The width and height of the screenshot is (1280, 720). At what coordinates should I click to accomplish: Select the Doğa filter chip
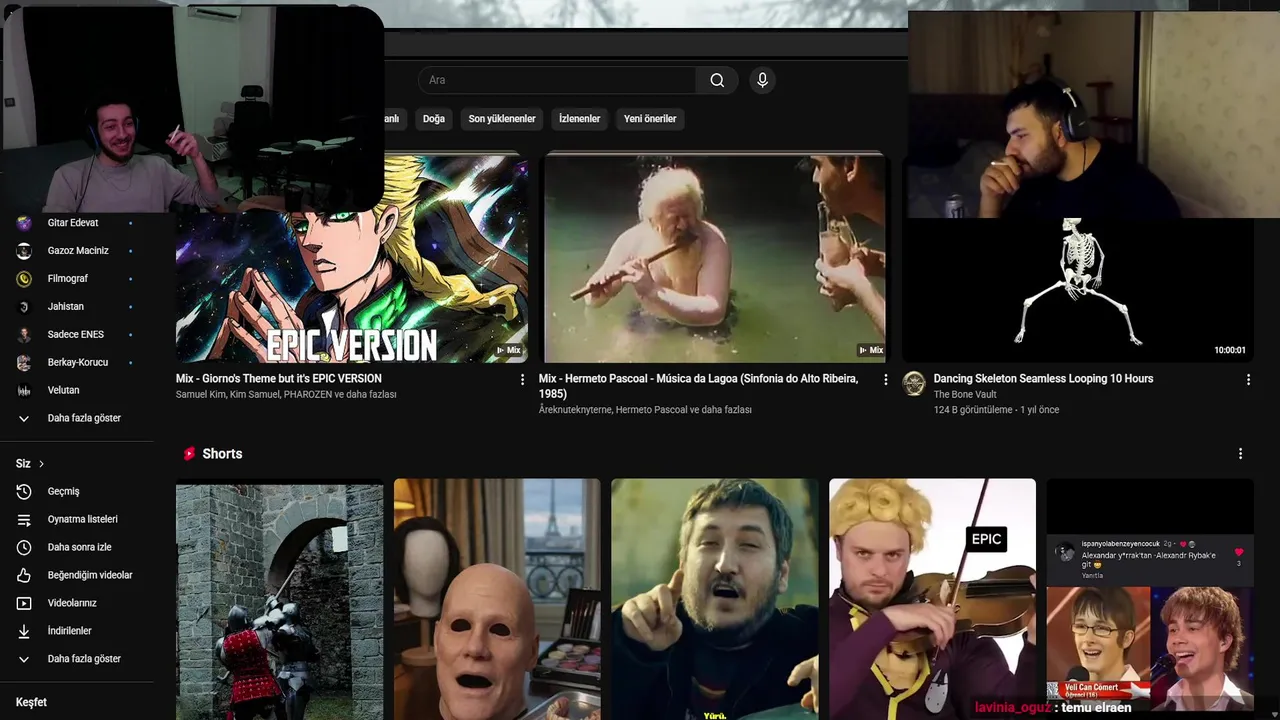pos(434,119)
